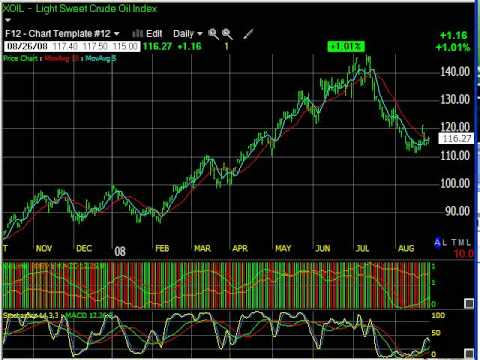
Task: Click the large +1.01% value top right
Action: 453,47
